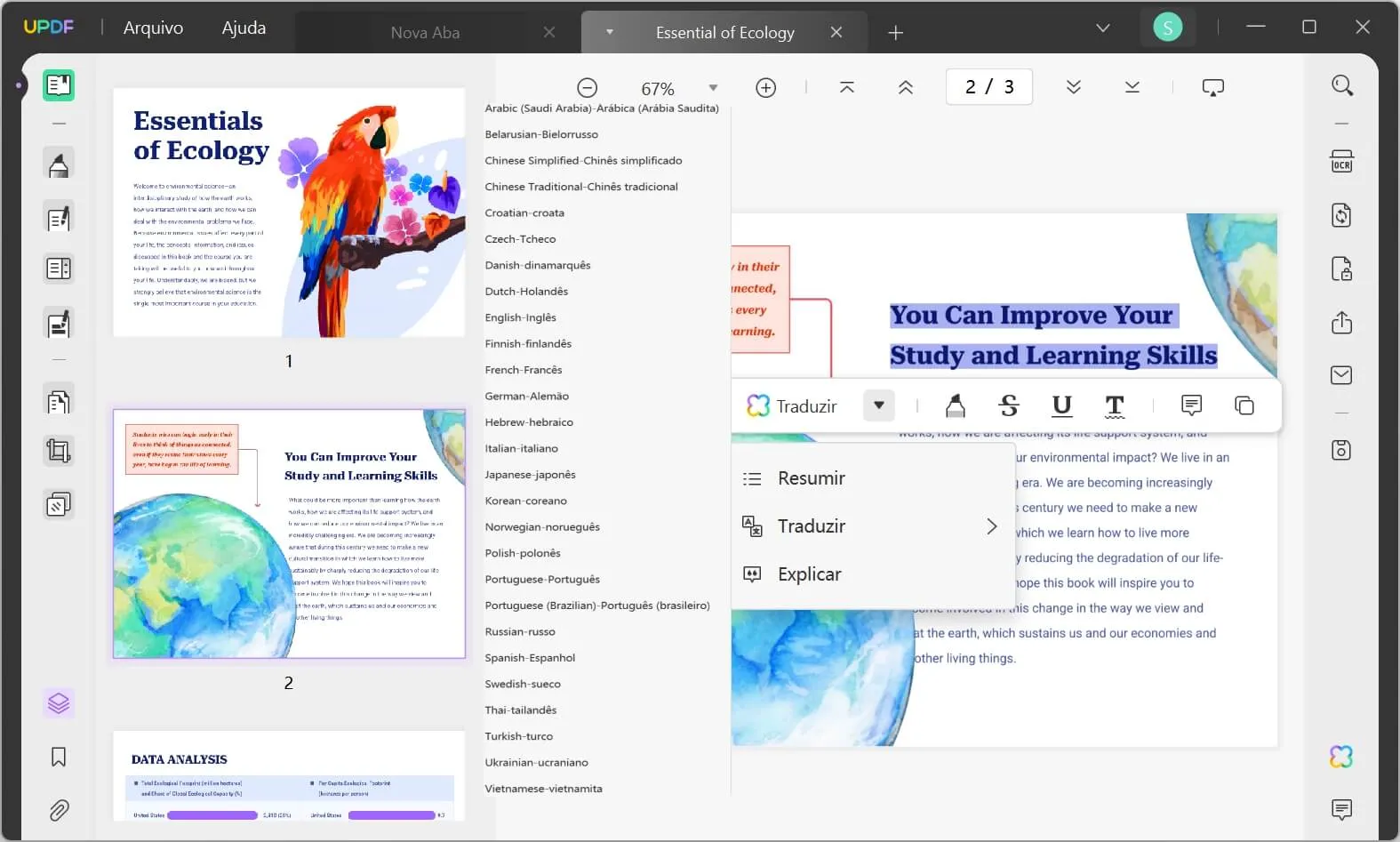1400x842 pixels.
Task: Open Organize Pages tool in left sidebar
Action: (x=59, y=402)
